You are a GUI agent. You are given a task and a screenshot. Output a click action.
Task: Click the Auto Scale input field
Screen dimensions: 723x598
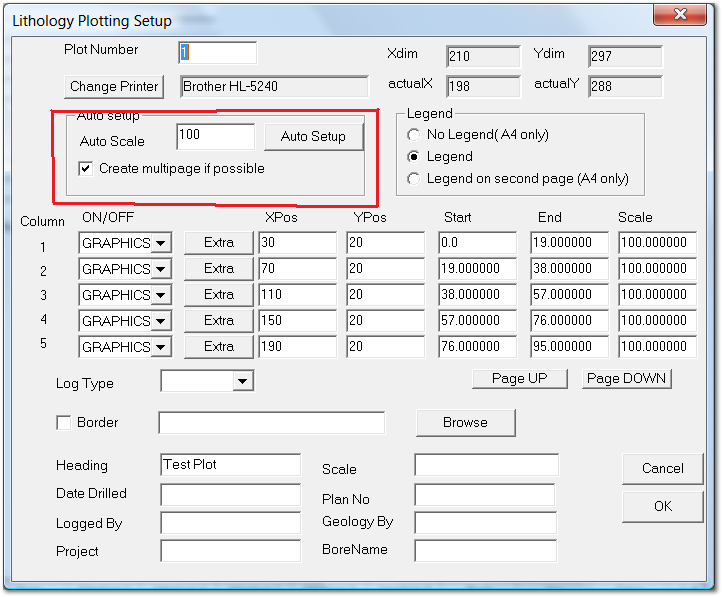pyautogui.click(x=215, y=136)
